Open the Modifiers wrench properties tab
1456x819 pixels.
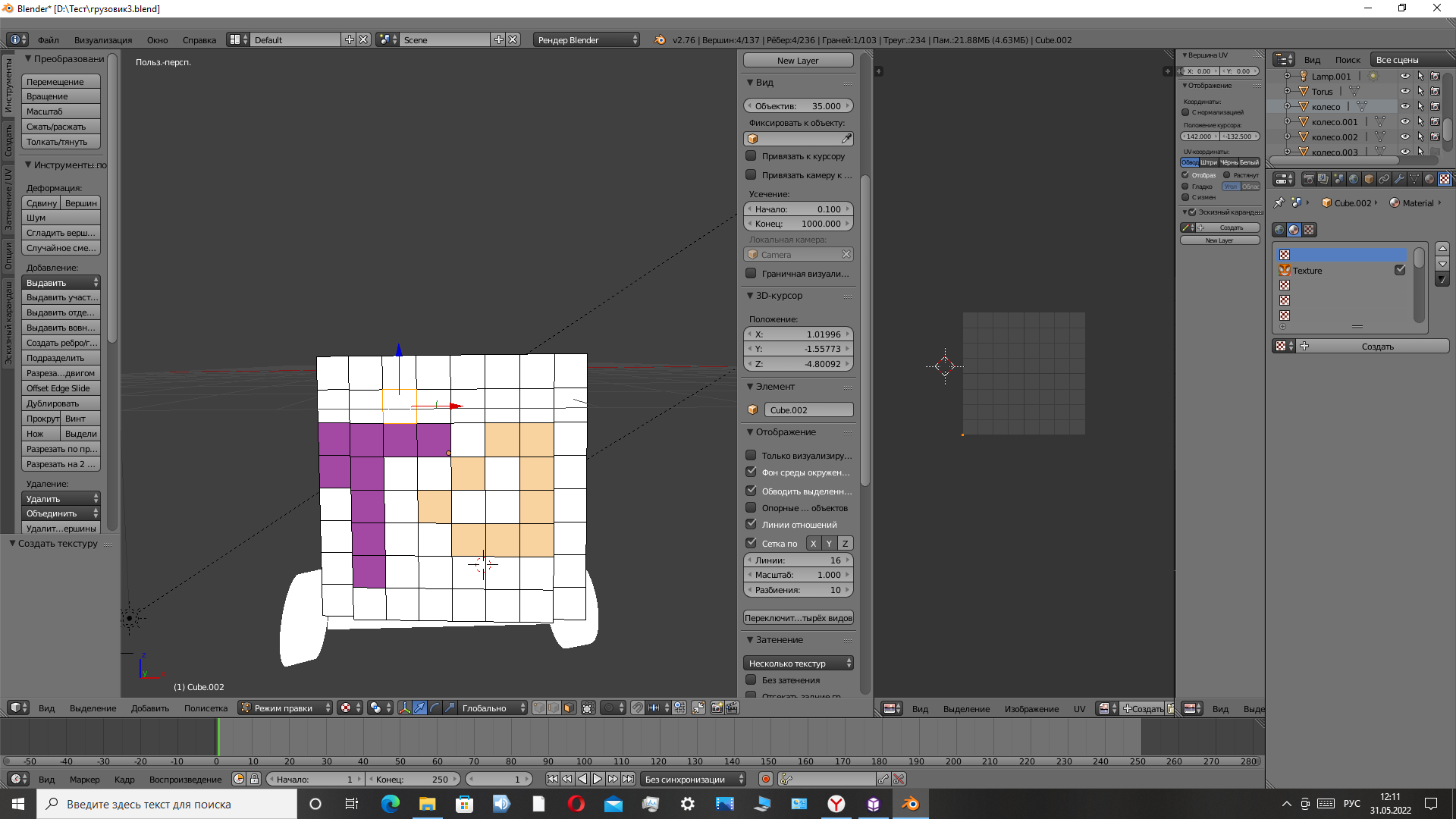click(1399, 179)
